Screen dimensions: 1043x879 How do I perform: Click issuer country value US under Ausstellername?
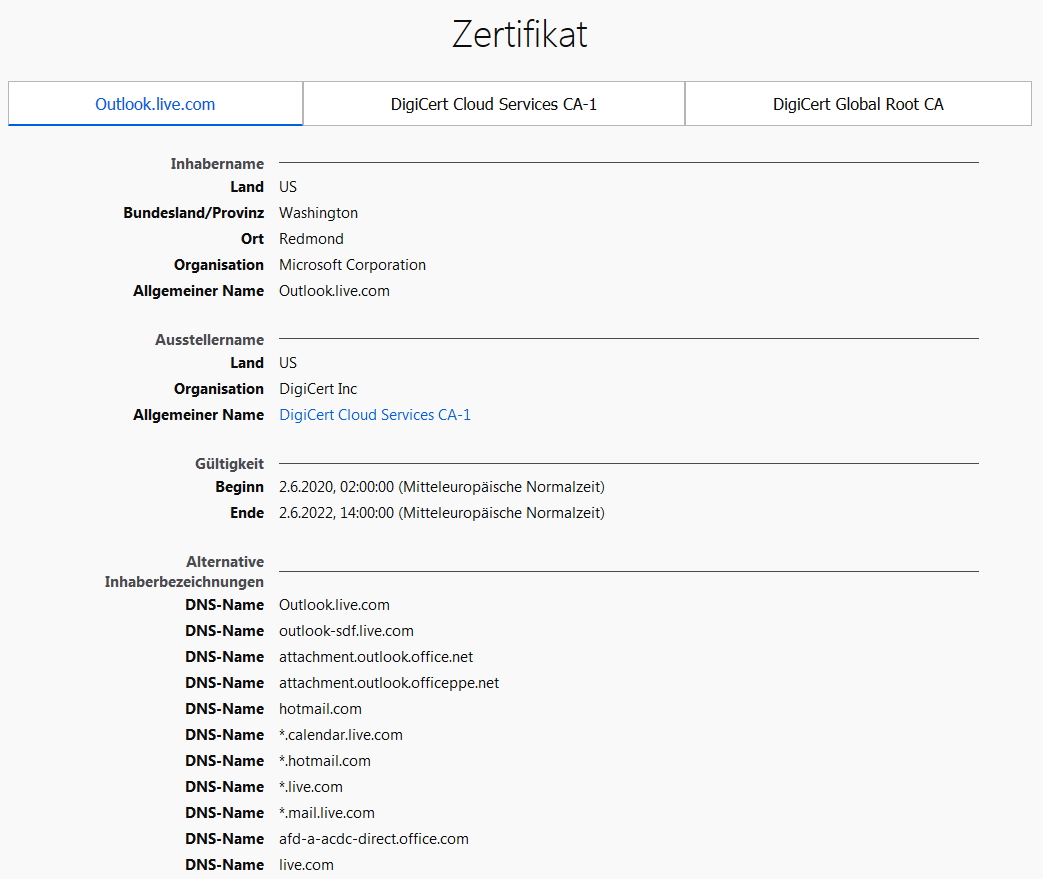click(x=288, y=363)
